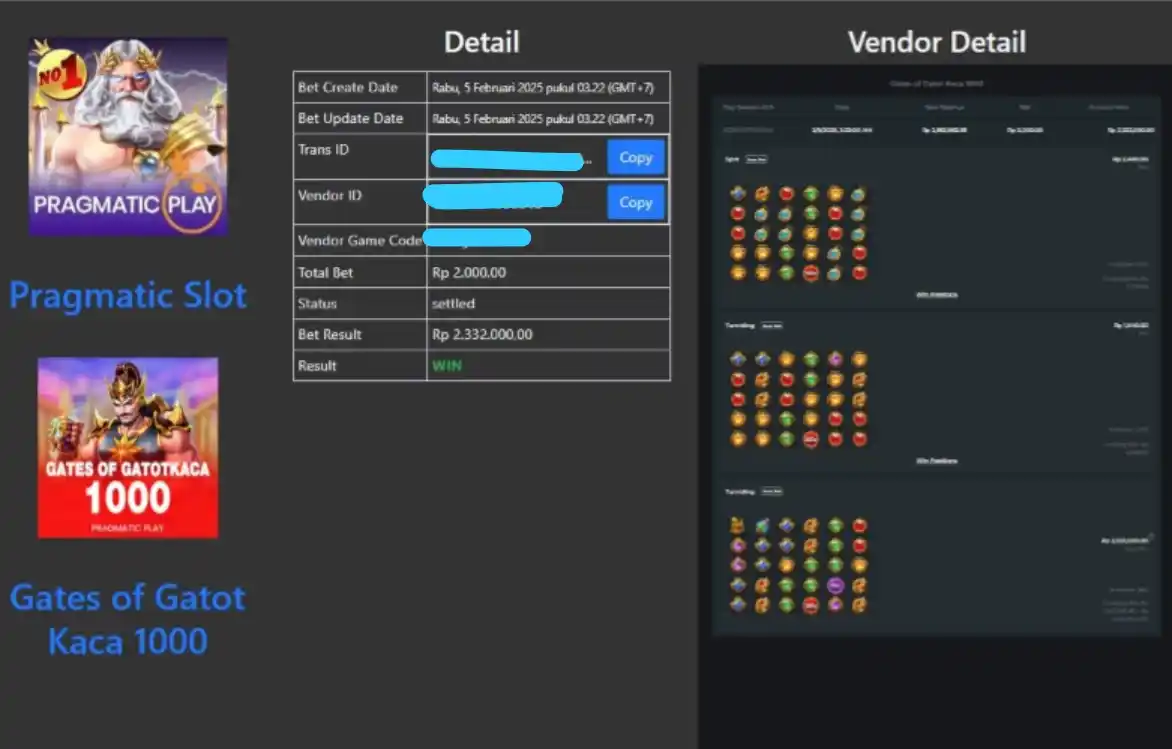Click the settled status value
Viewport: 1172px width, 749px height.
click(x=453, y=304)
